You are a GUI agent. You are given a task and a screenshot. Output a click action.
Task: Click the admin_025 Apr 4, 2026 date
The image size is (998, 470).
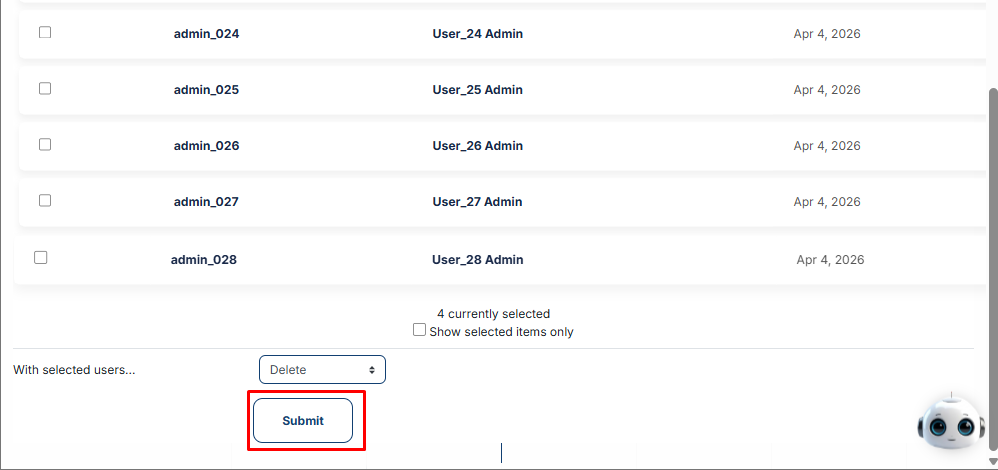[827, 90]
